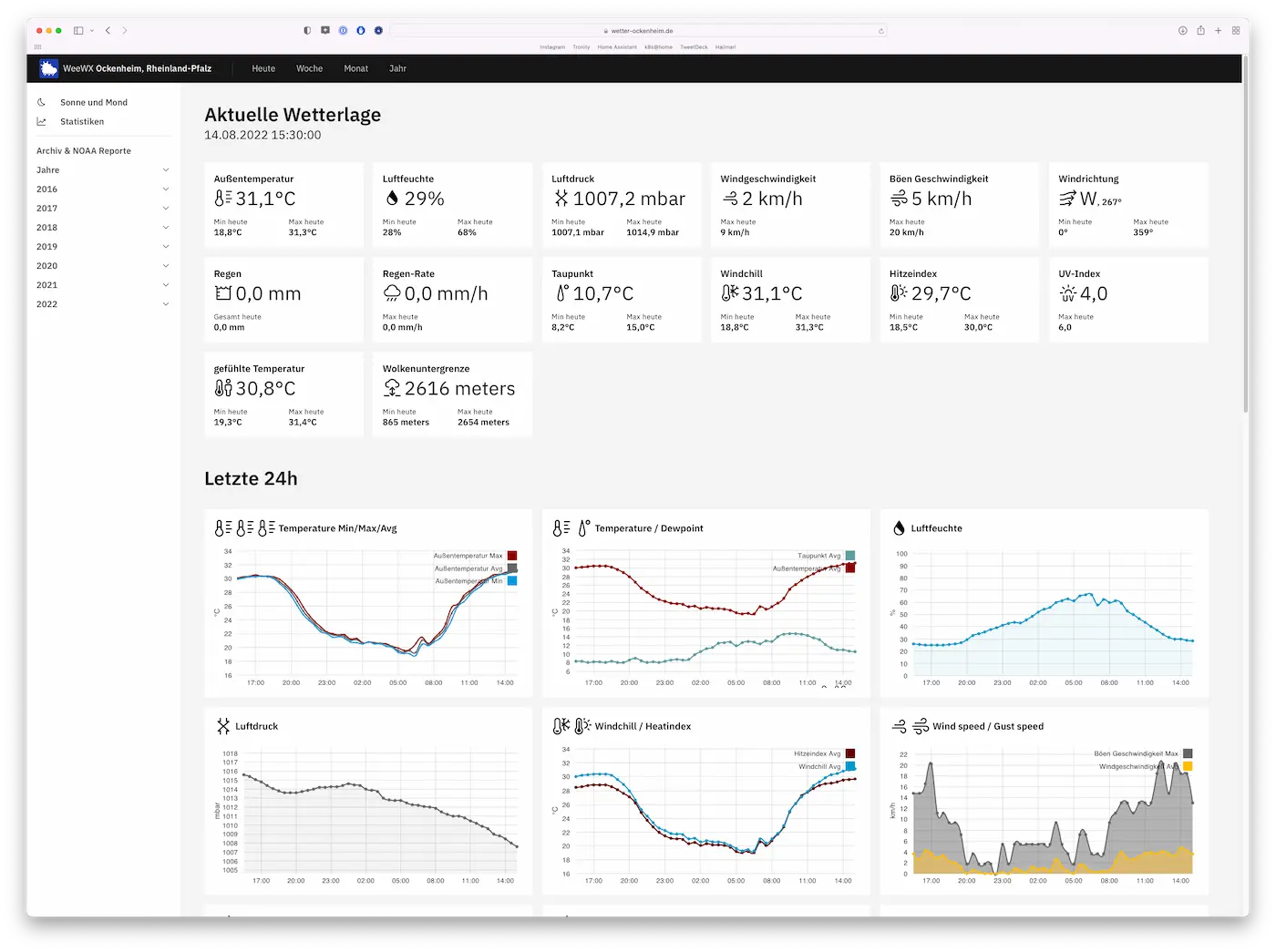Screen dimensions: 1276x952
Task: Open the Woche tab in navigation
Action: (x=309, y=68)
